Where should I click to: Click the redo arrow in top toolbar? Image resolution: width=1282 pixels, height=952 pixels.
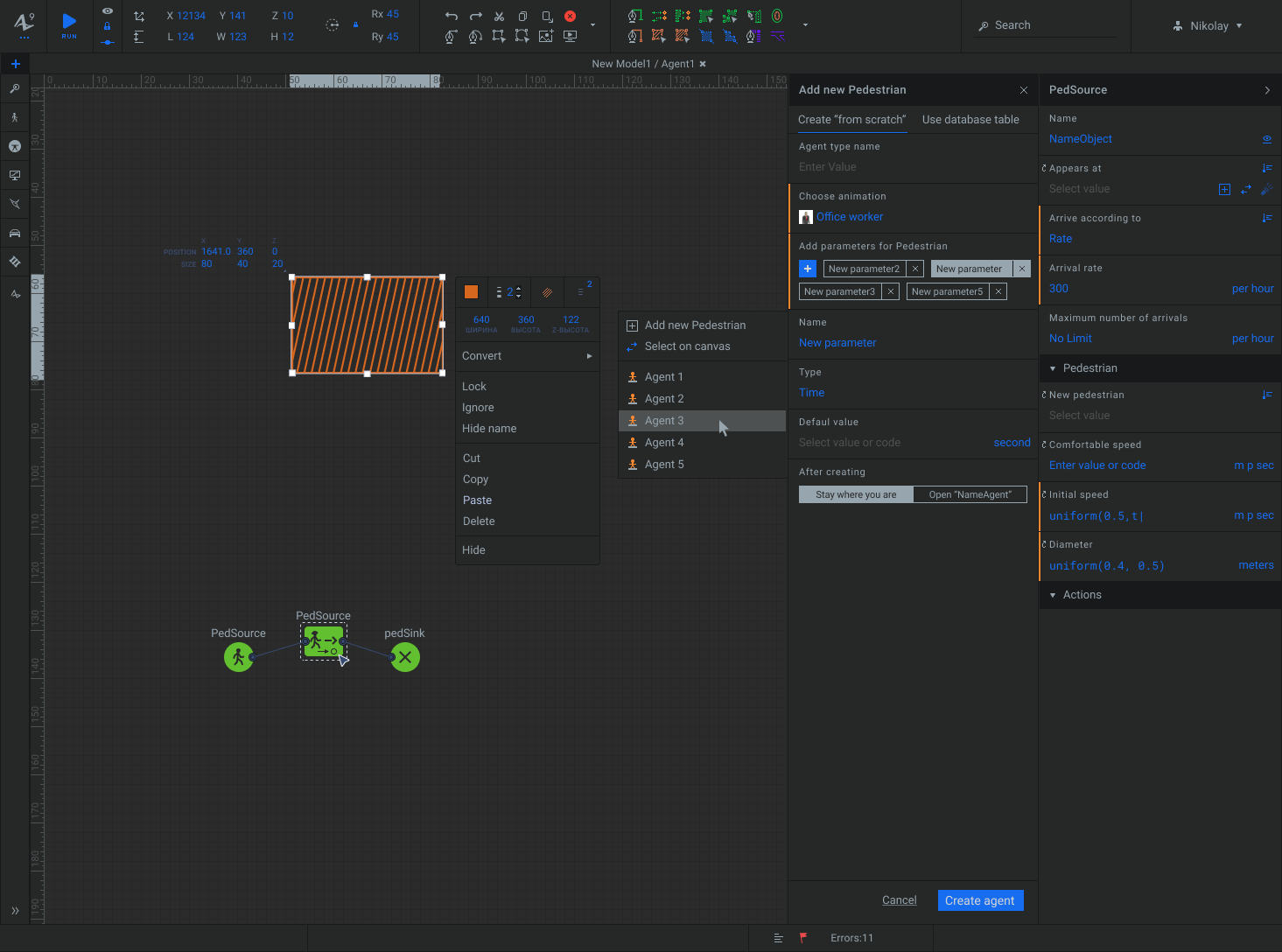click(x=475, y=16)
